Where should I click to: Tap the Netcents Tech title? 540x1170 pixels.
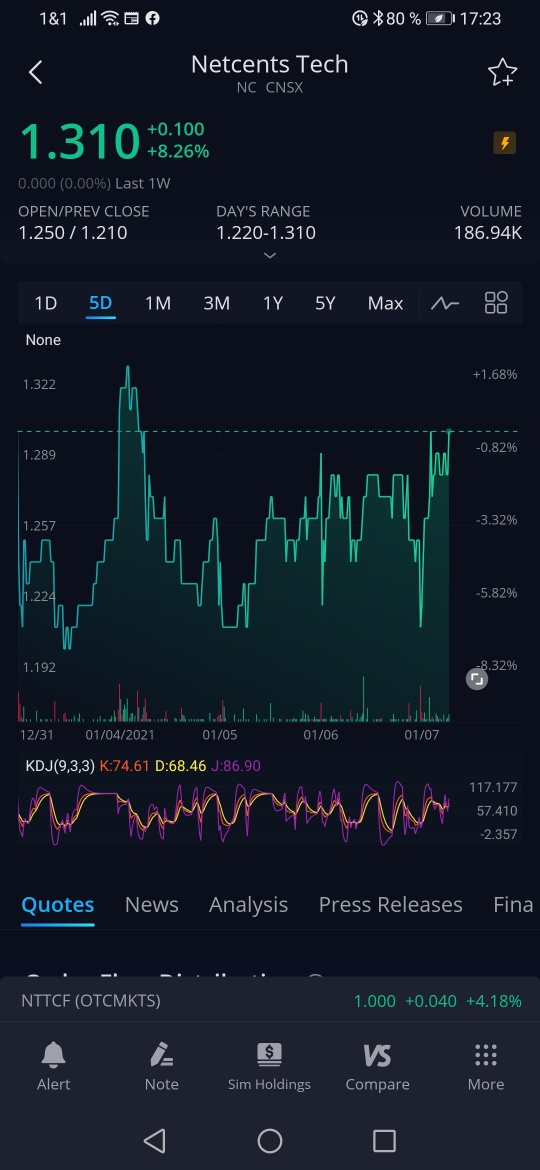point(269,64)
